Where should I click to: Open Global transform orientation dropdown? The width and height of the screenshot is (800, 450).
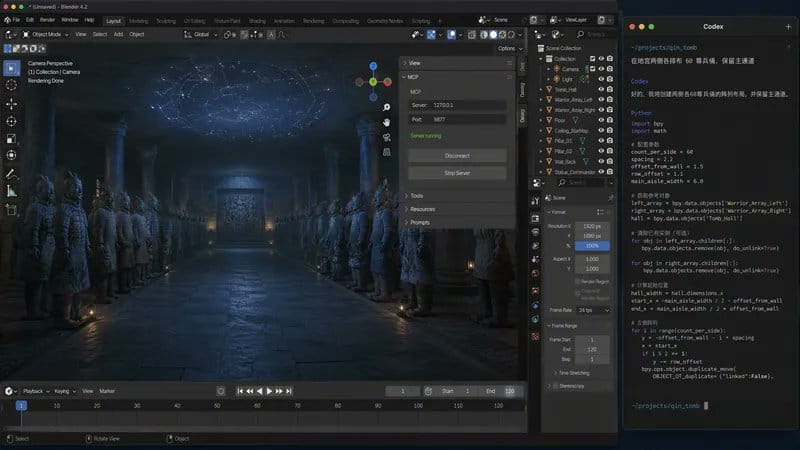pos(201,34)
